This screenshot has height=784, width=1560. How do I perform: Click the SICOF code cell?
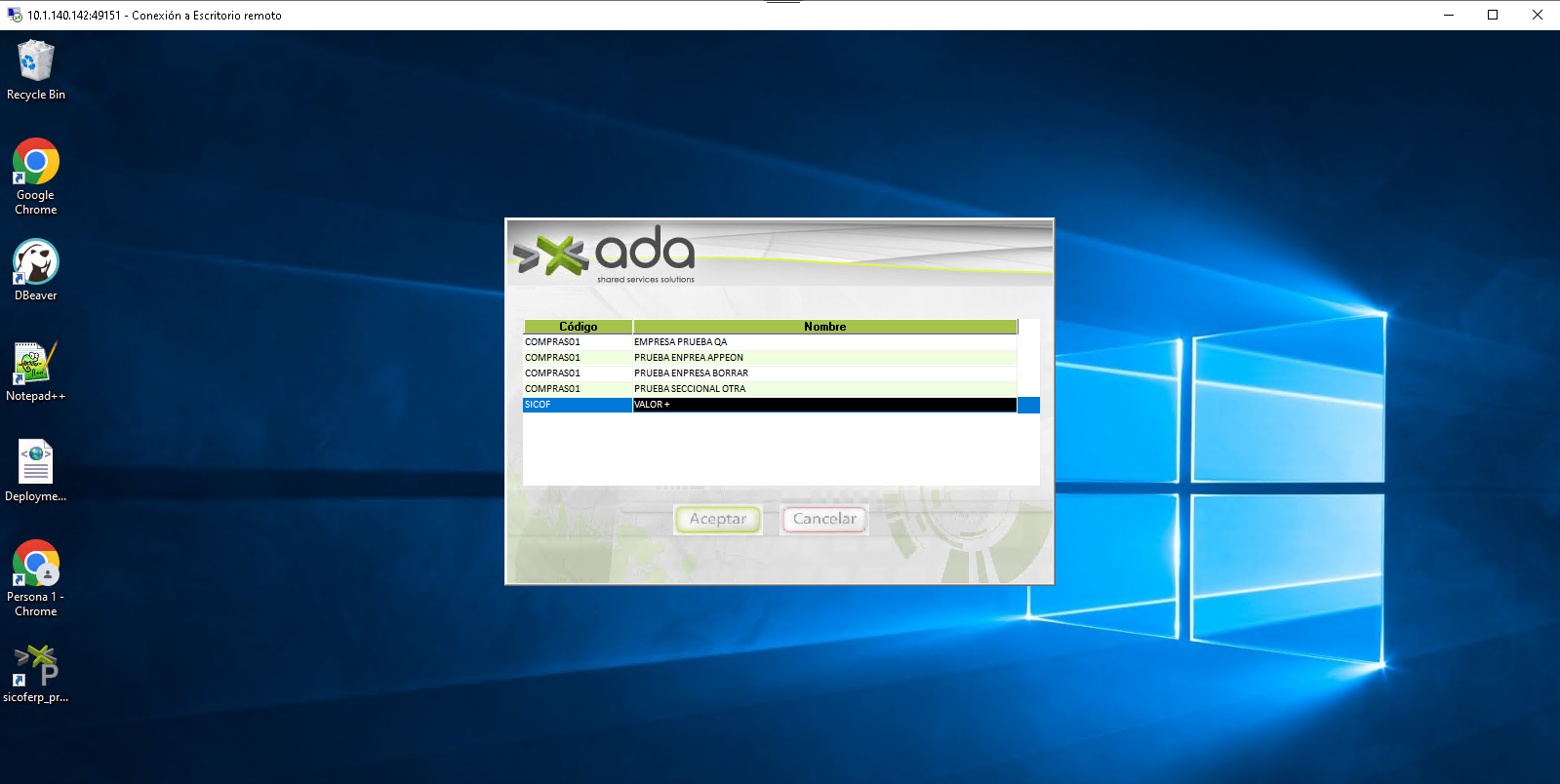[577, 405]
